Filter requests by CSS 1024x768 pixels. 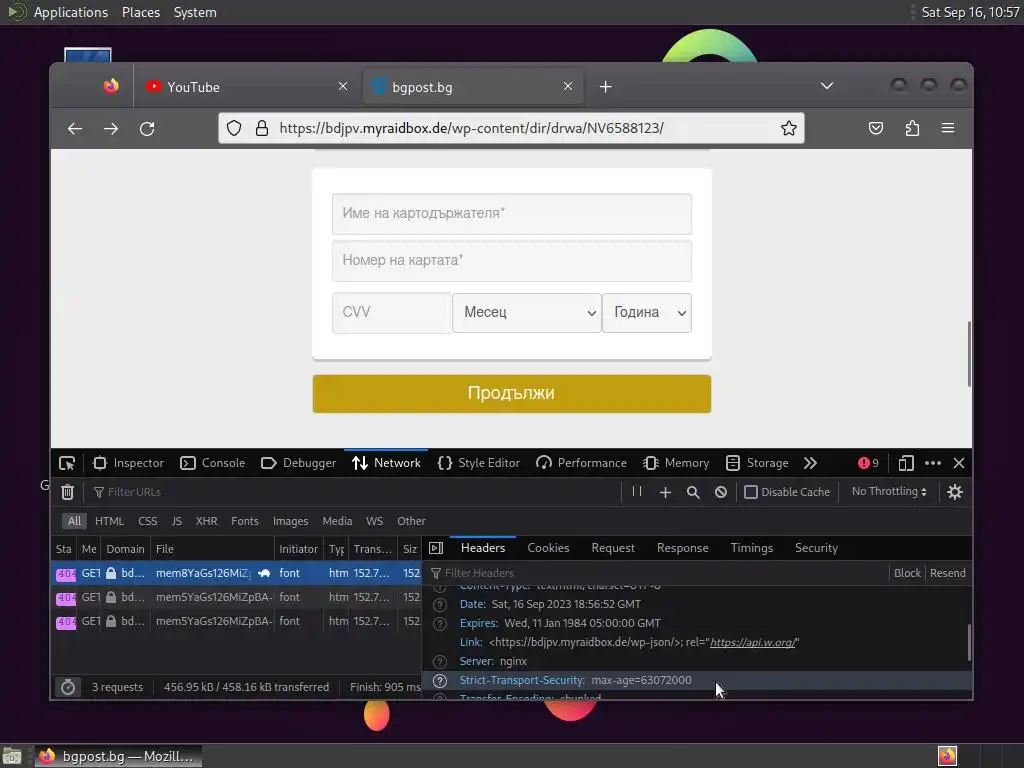(148, 521)
